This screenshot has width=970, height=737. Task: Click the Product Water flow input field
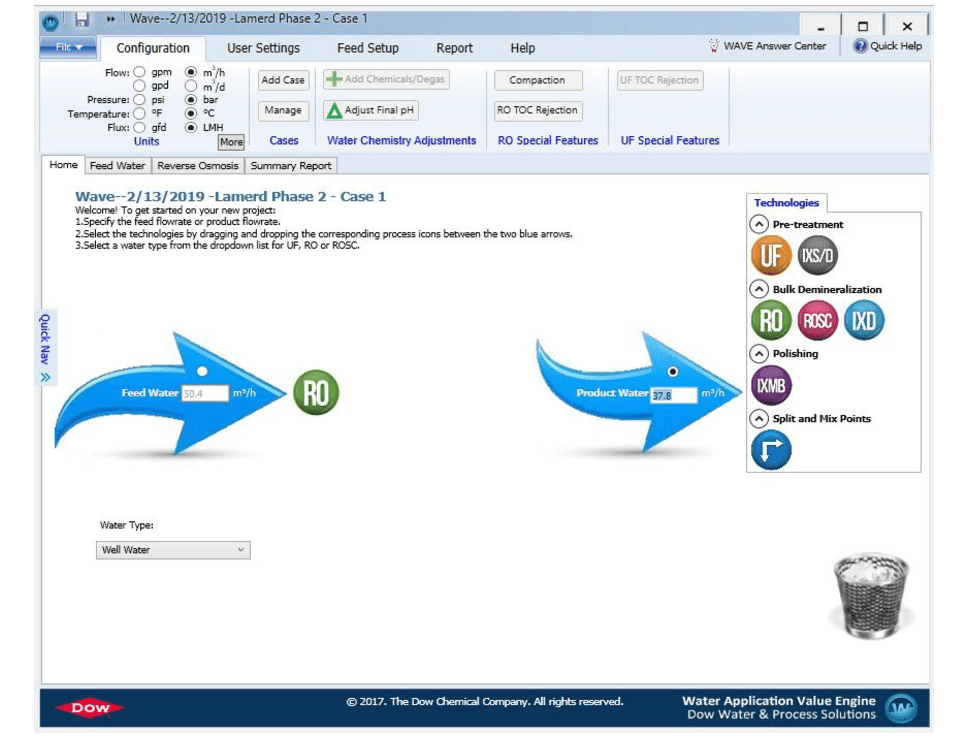click(674, 395)
